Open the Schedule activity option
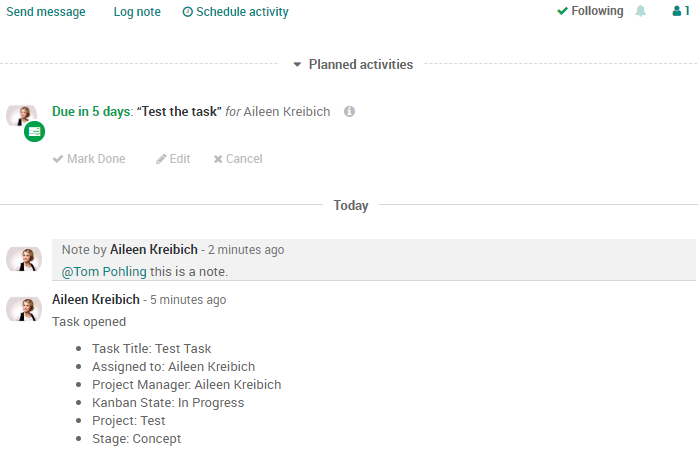 tap(235, 12)
